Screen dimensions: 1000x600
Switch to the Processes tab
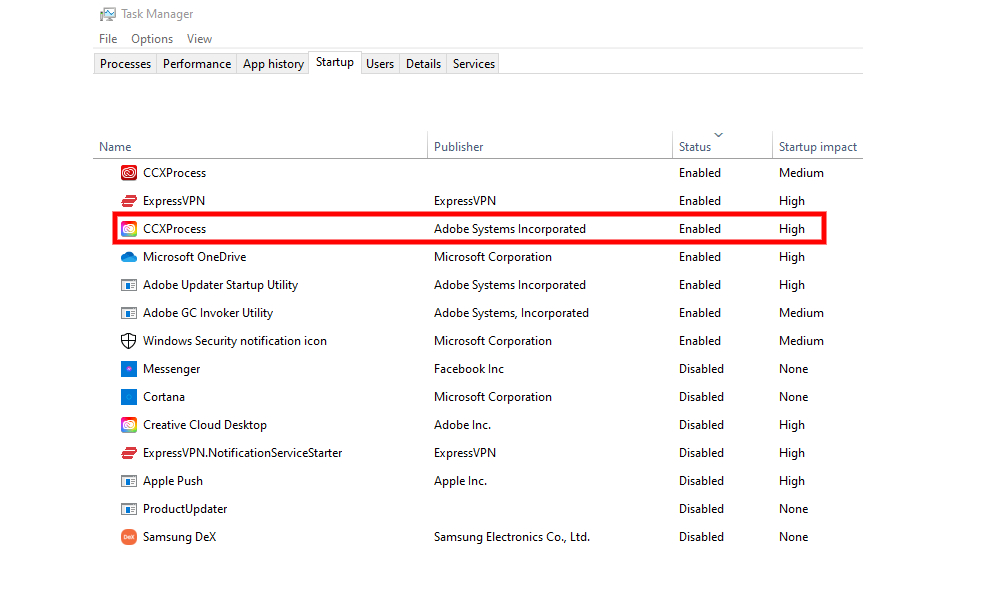[125, 64]
